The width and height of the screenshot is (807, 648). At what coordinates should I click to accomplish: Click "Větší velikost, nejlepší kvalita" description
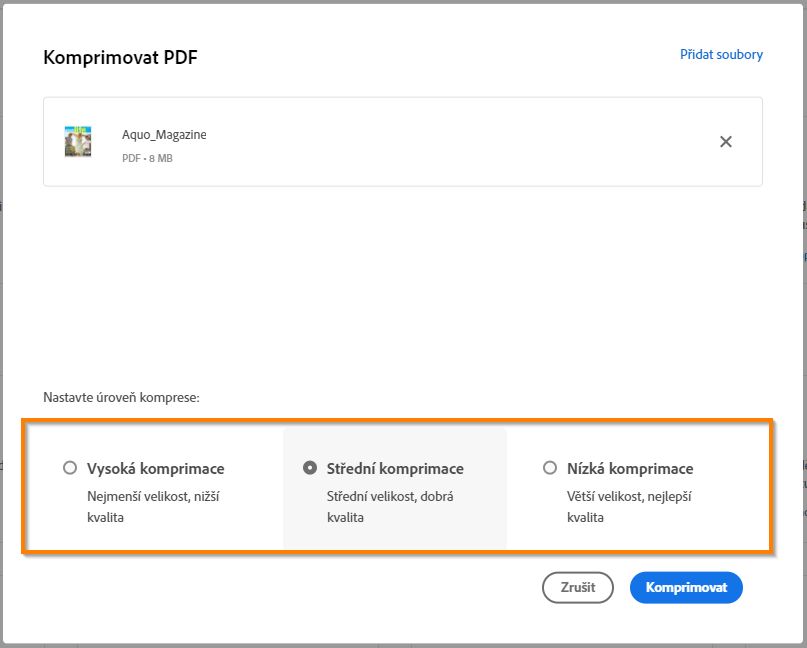click(x=630, y=506)
